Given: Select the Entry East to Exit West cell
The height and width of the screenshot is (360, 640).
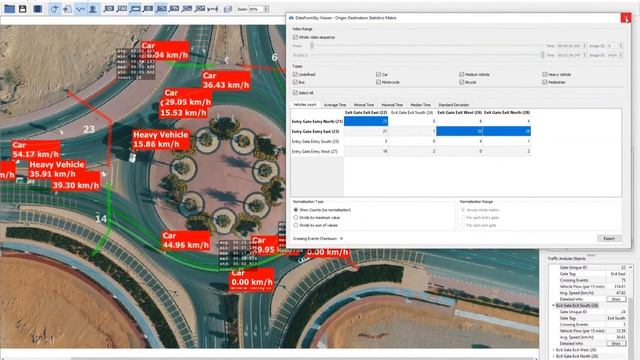Looking at the screenshot, I should 459,131.
